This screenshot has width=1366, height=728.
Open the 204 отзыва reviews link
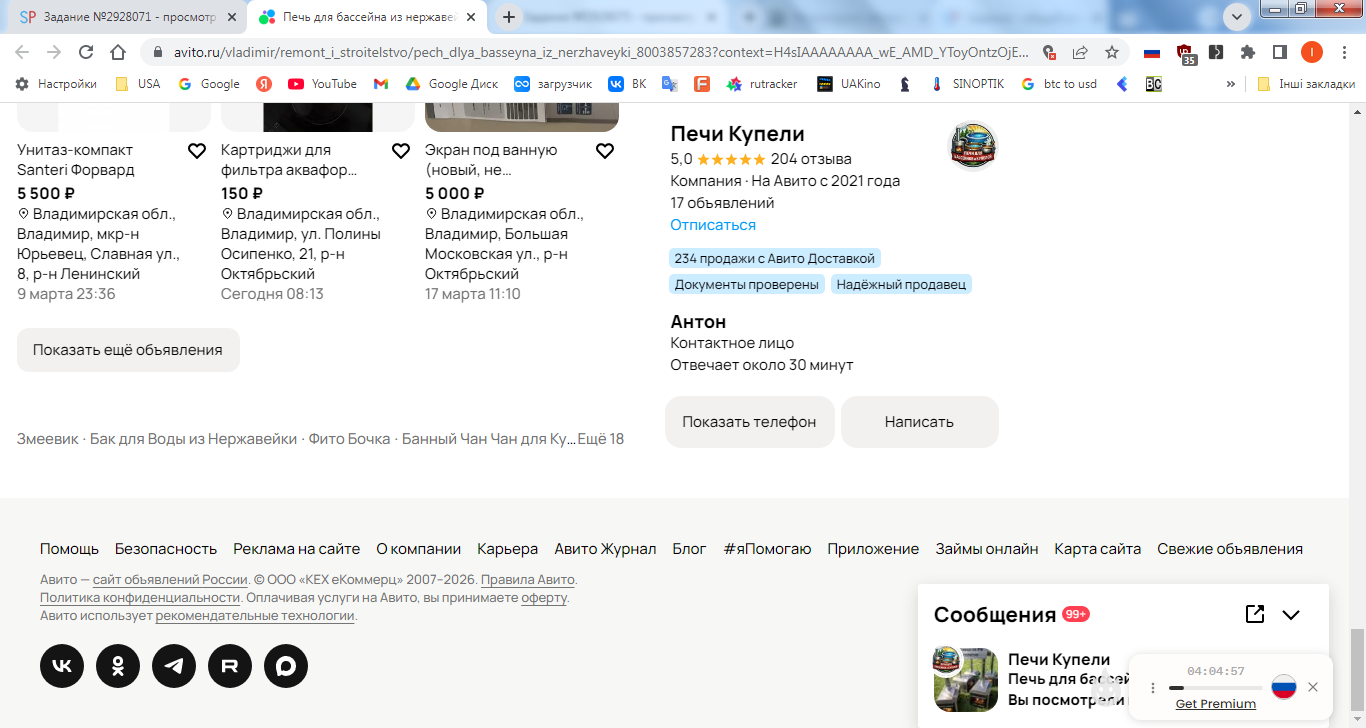(x=811, y=159)
